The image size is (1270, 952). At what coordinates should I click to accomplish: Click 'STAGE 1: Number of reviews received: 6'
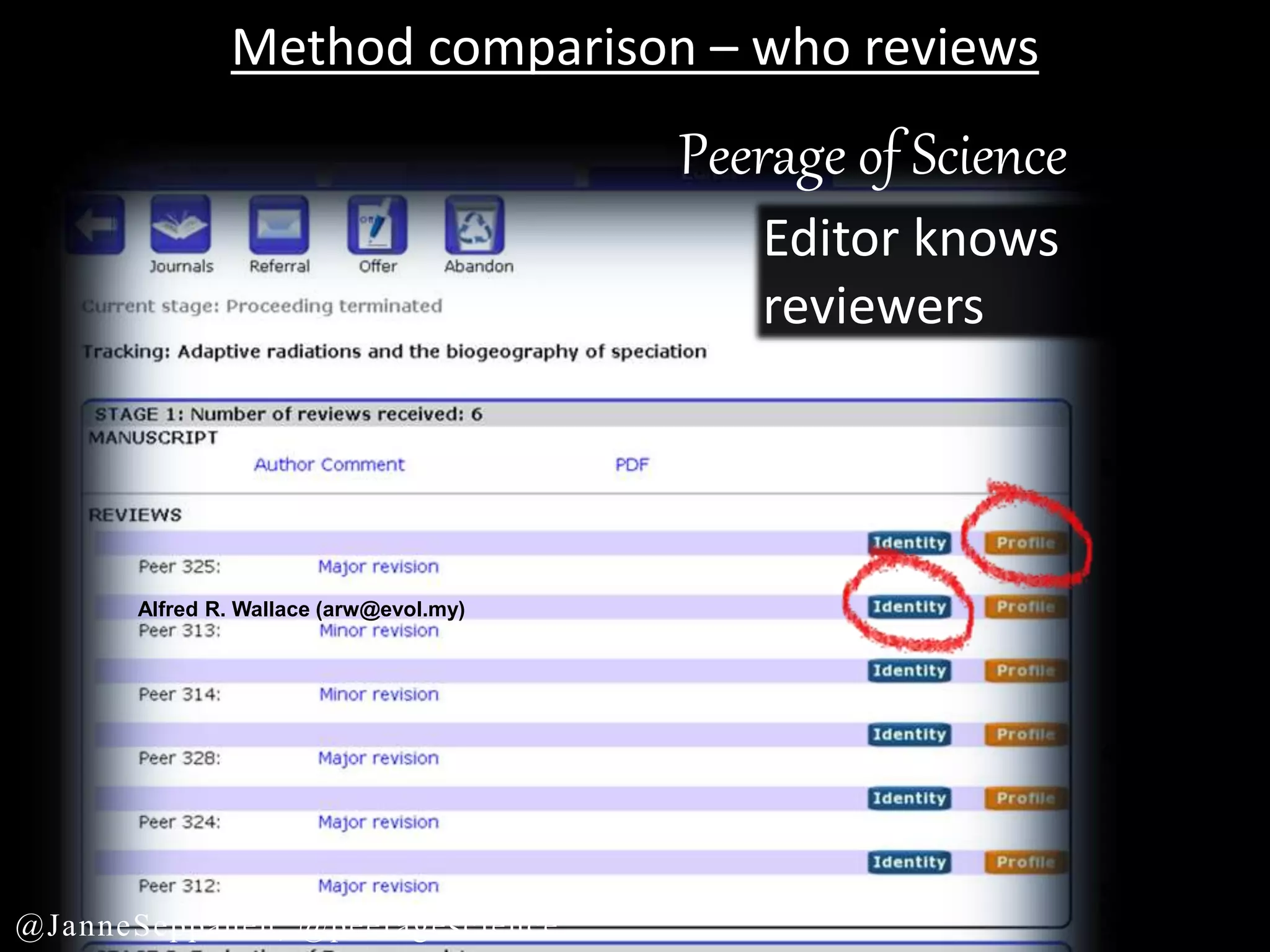288,414
